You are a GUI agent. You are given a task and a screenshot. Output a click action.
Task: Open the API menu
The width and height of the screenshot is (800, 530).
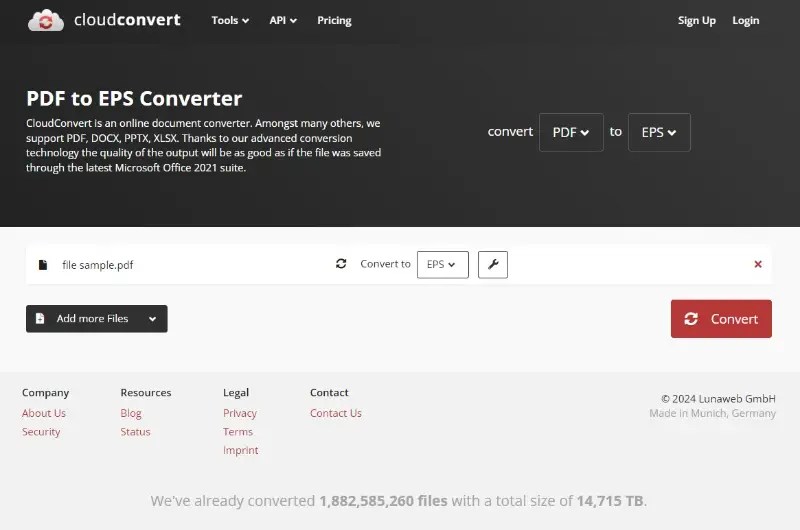tap(283, 20)
